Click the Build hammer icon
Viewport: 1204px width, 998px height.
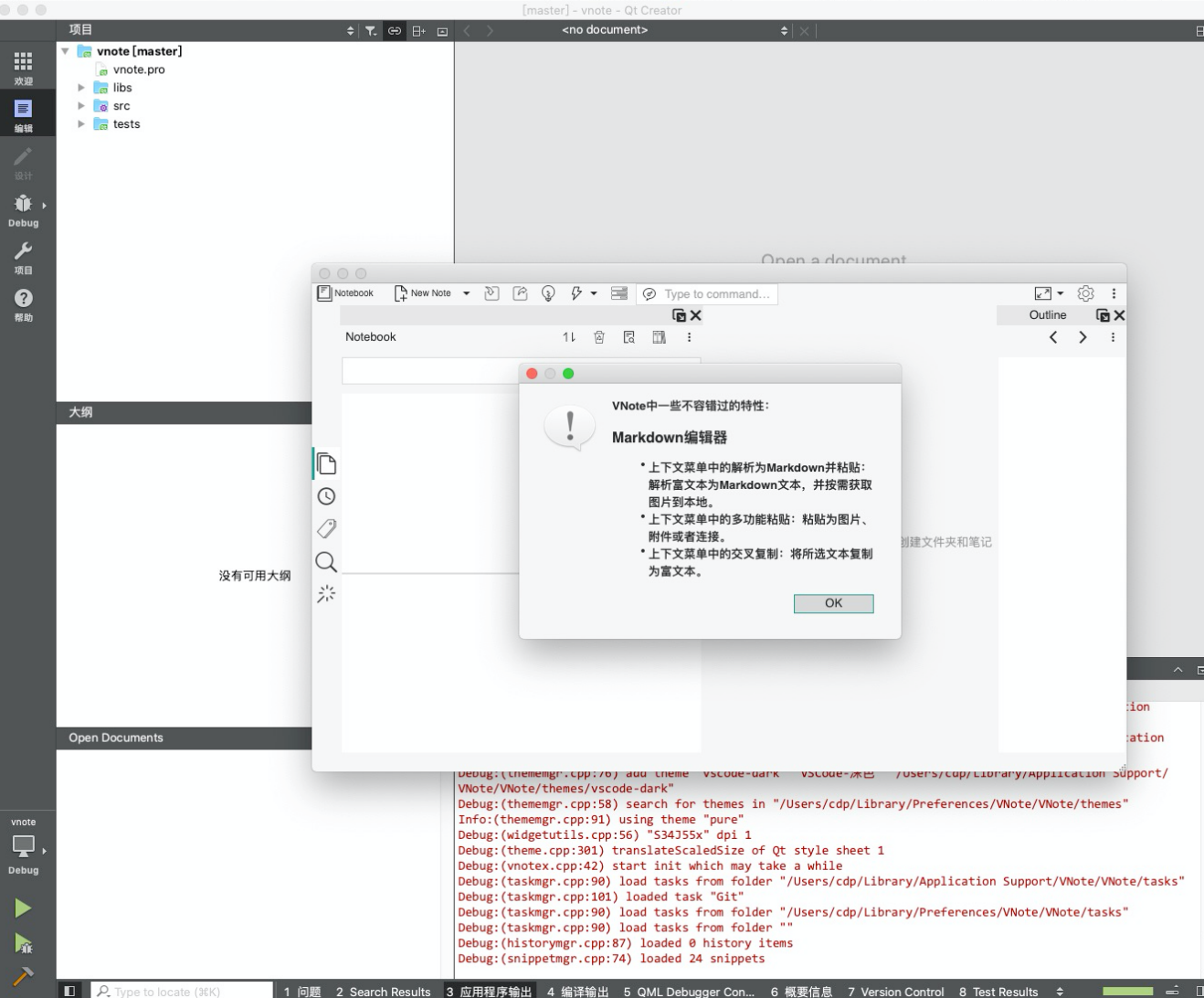click(x=23, y=978)
